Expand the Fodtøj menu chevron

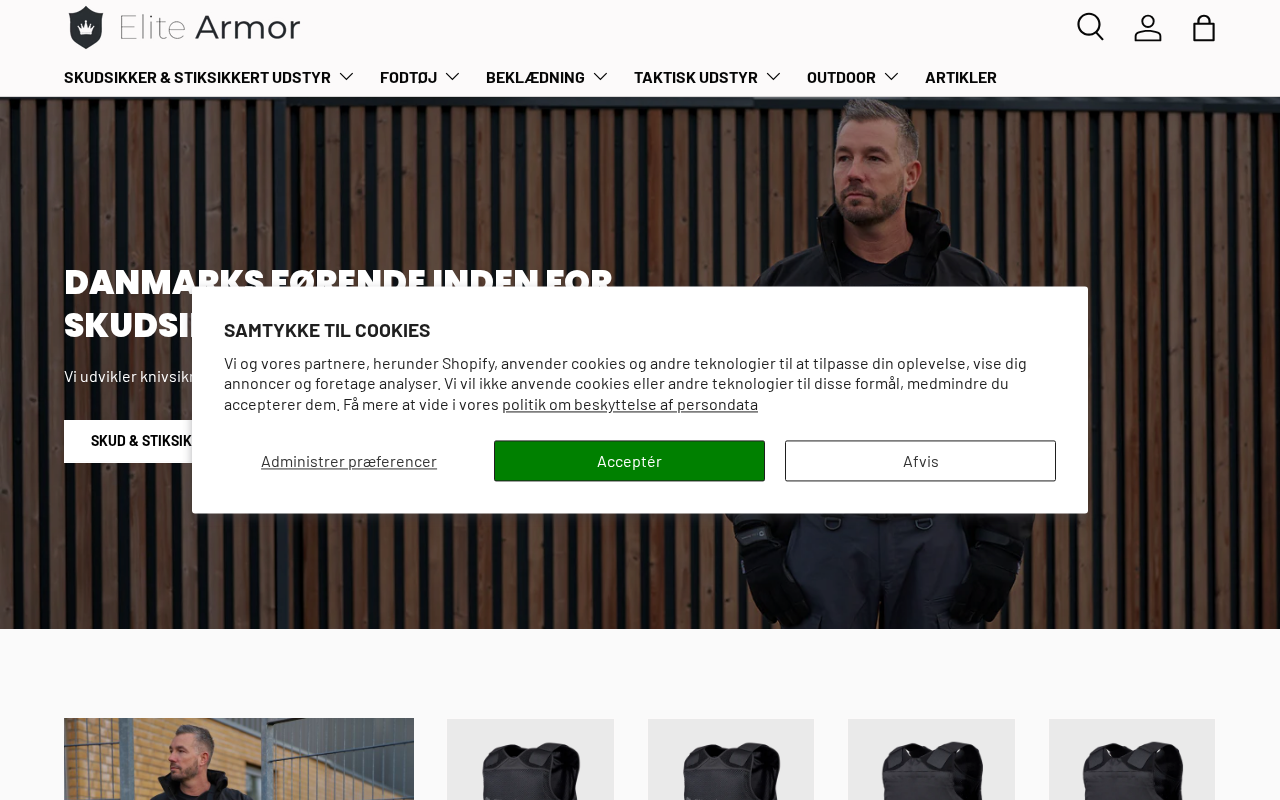coord(452,77)
